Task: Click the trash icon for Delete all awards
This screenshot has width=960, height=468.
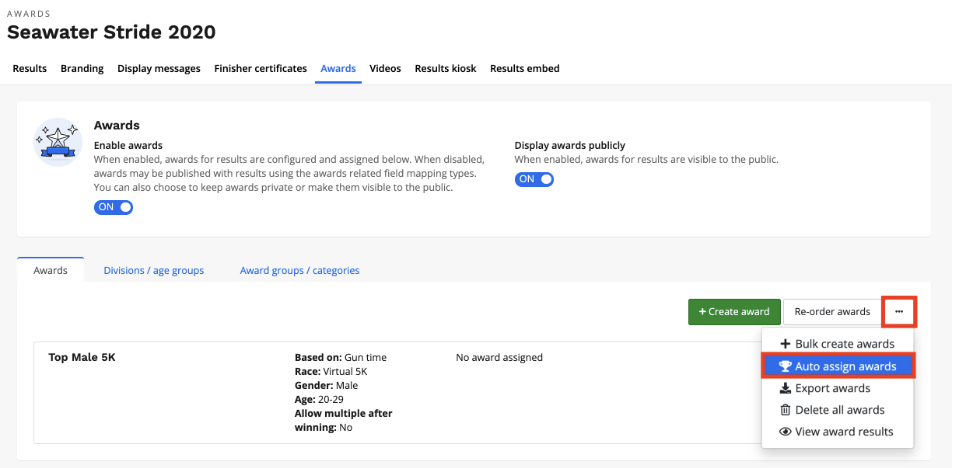Action: [785, 410]
